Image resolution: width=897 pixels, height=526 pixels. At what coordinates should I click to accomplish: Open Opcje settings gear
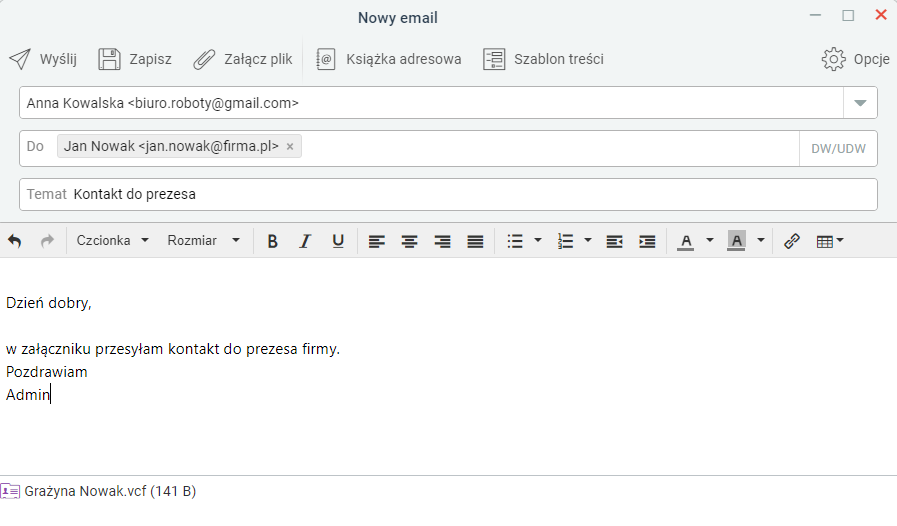[x=856, y=59]
